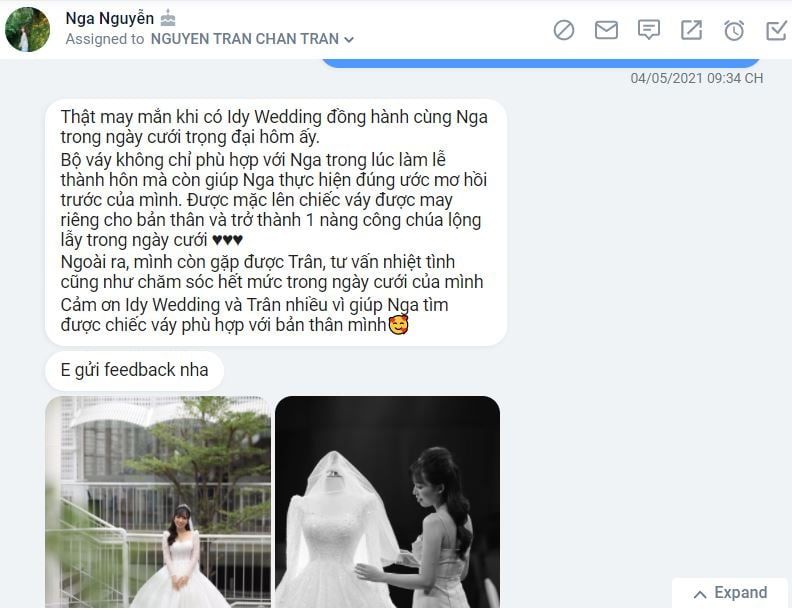Set reminder with alarm clock icon

point(734,30)
